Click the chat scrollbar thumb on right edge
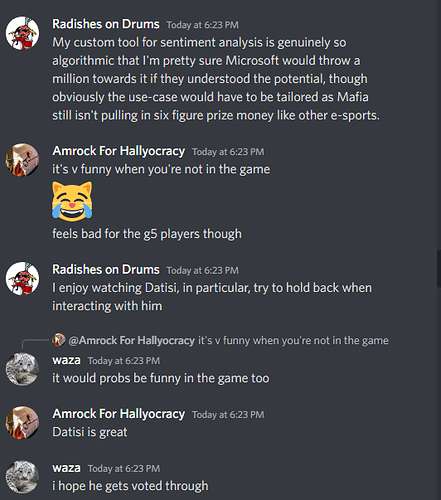The width and height of the screenshot is (441, 500). click(x=439, y=269)
